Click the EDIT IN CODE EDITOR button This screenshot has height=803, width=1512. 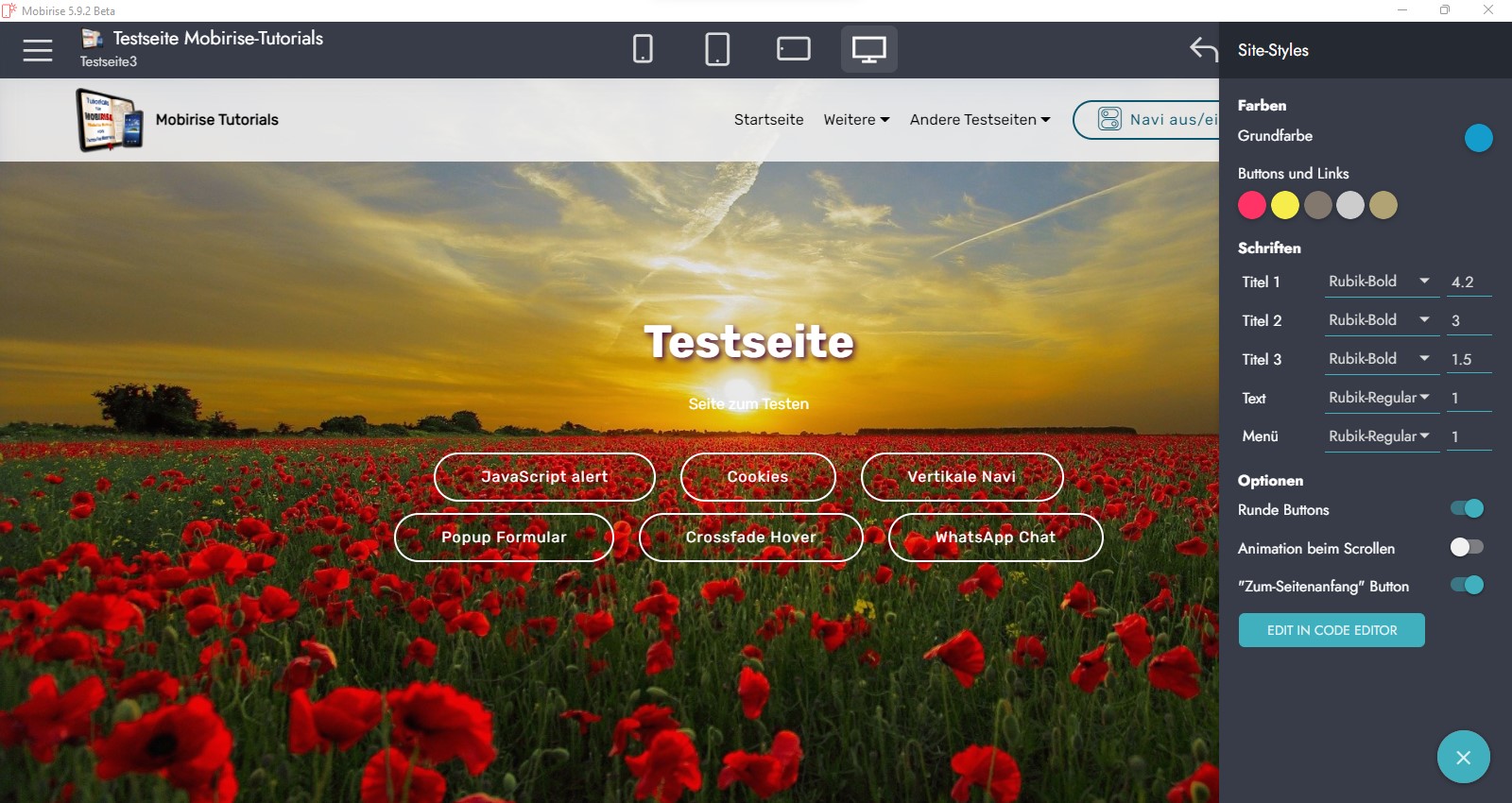tap(1332, 630)
